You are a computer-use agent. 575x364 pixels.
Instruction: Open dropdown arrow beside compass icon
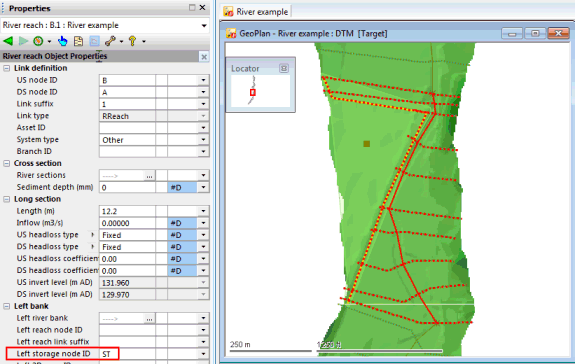49,41
